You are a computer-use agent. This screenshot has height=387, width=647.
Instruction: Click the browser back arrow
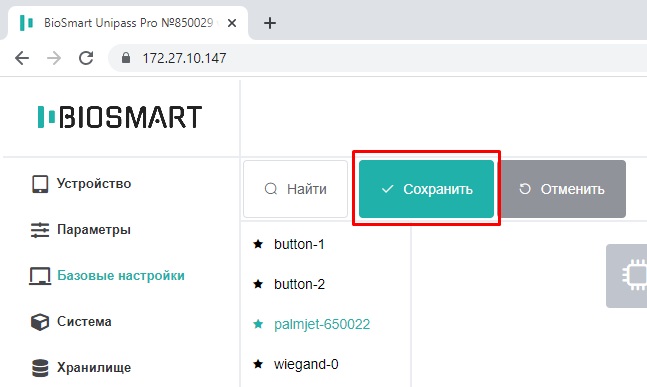click(22, 58)
